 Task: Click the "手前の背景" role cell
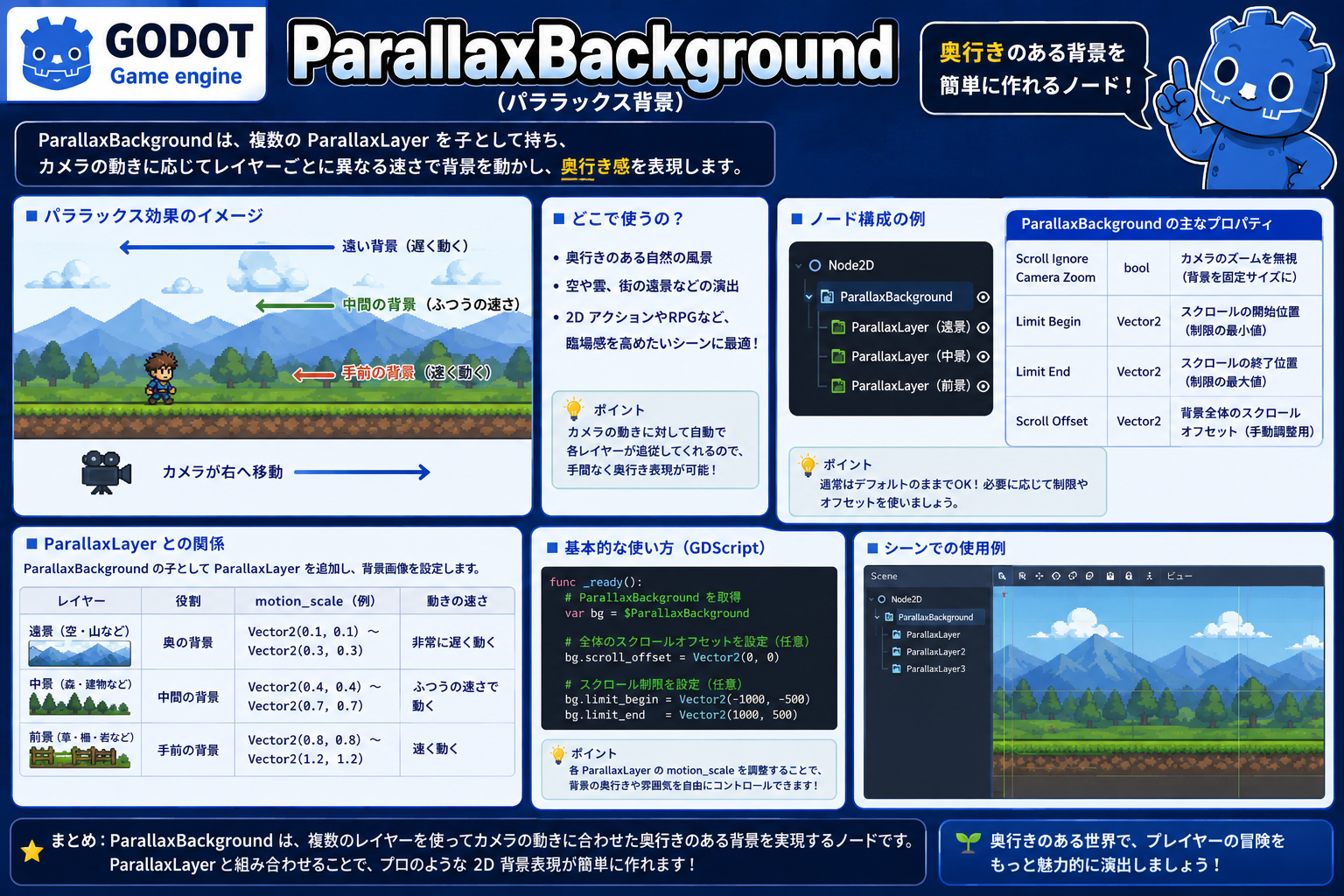point(188,750)
